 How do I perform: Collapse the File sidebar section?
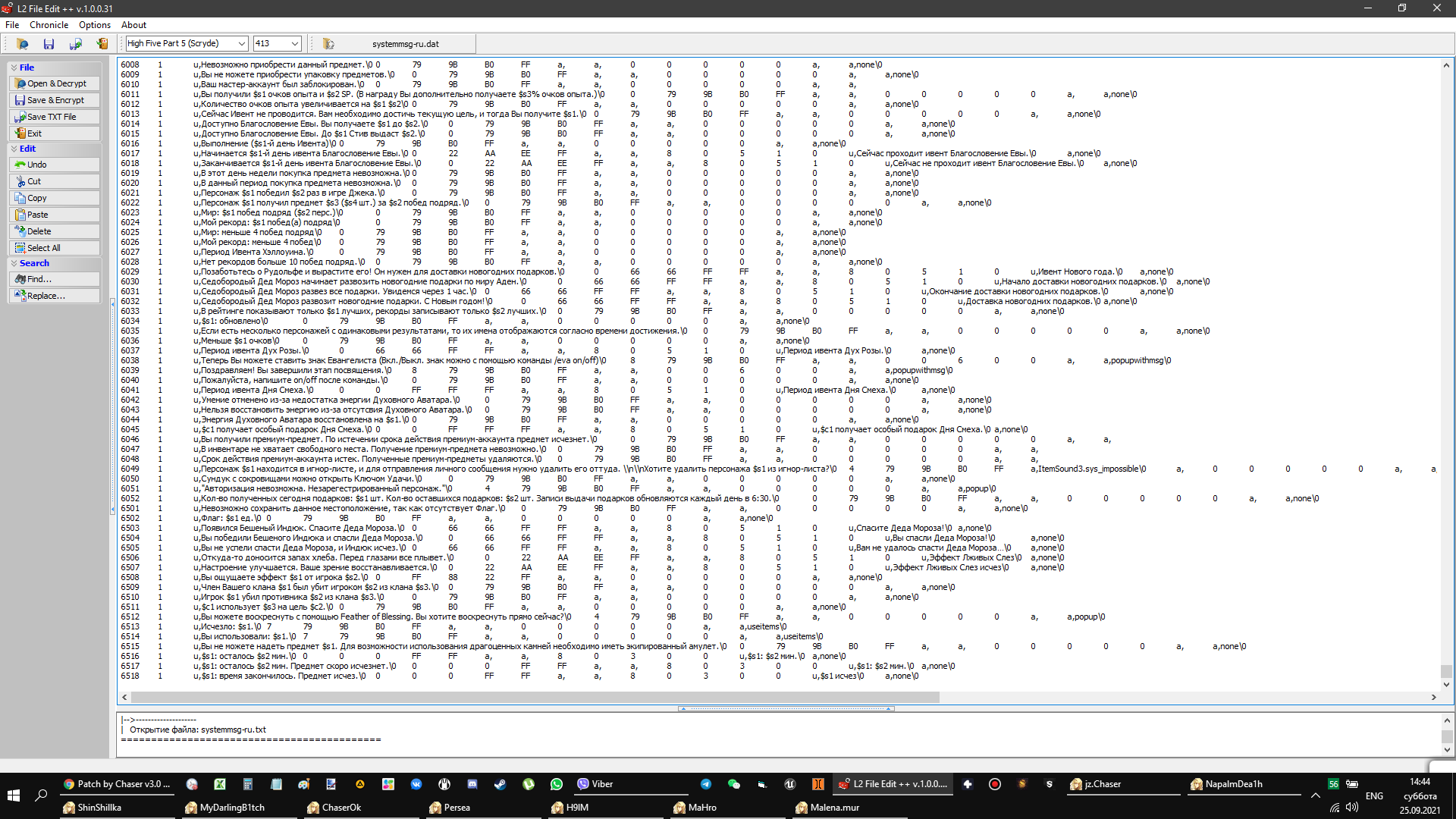pos(14,67)
